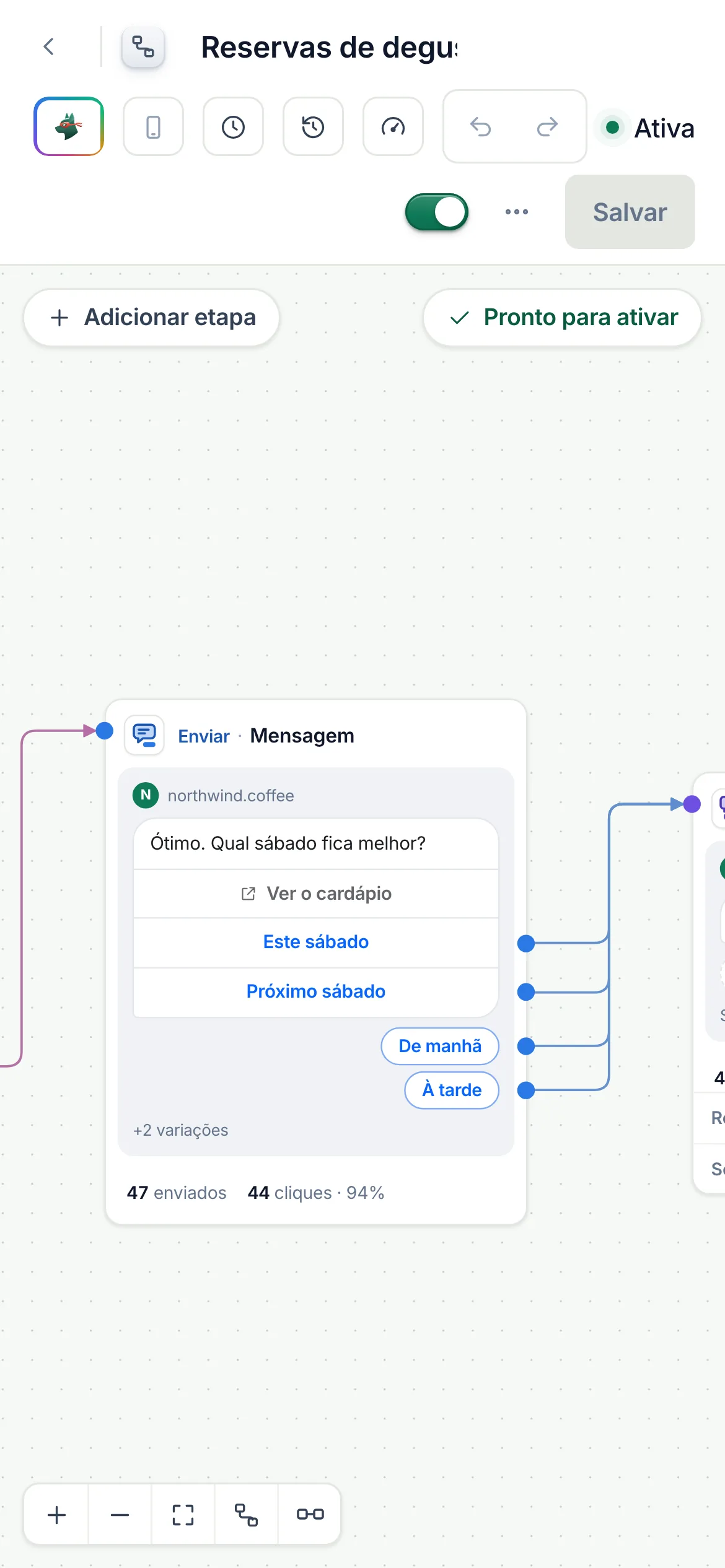Open the AI assistant fox icon
This screenshot has height=1568, width=725.
(69, 126)
